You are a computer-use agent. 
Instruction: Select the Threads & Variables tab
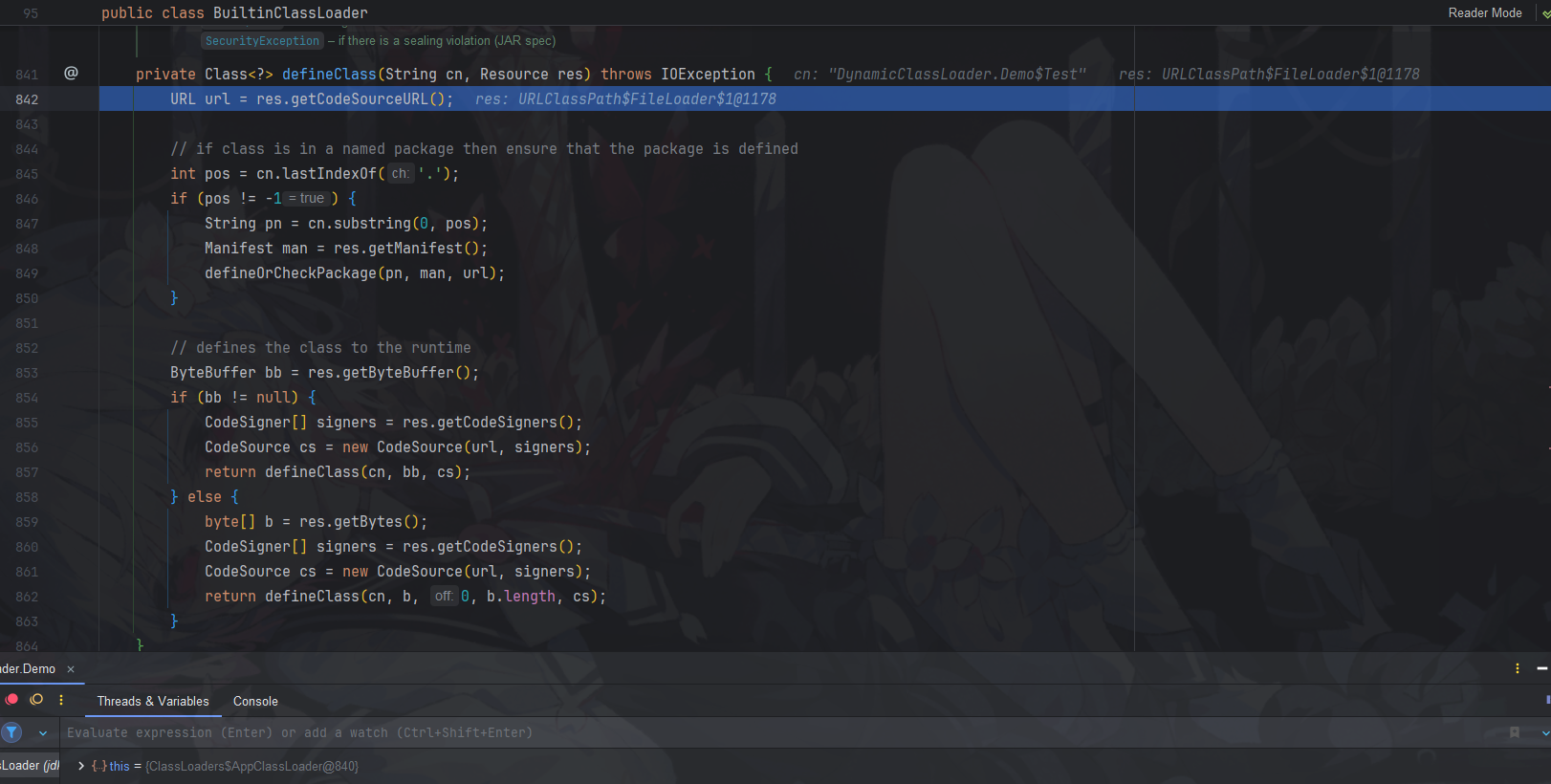pos(153,701)
